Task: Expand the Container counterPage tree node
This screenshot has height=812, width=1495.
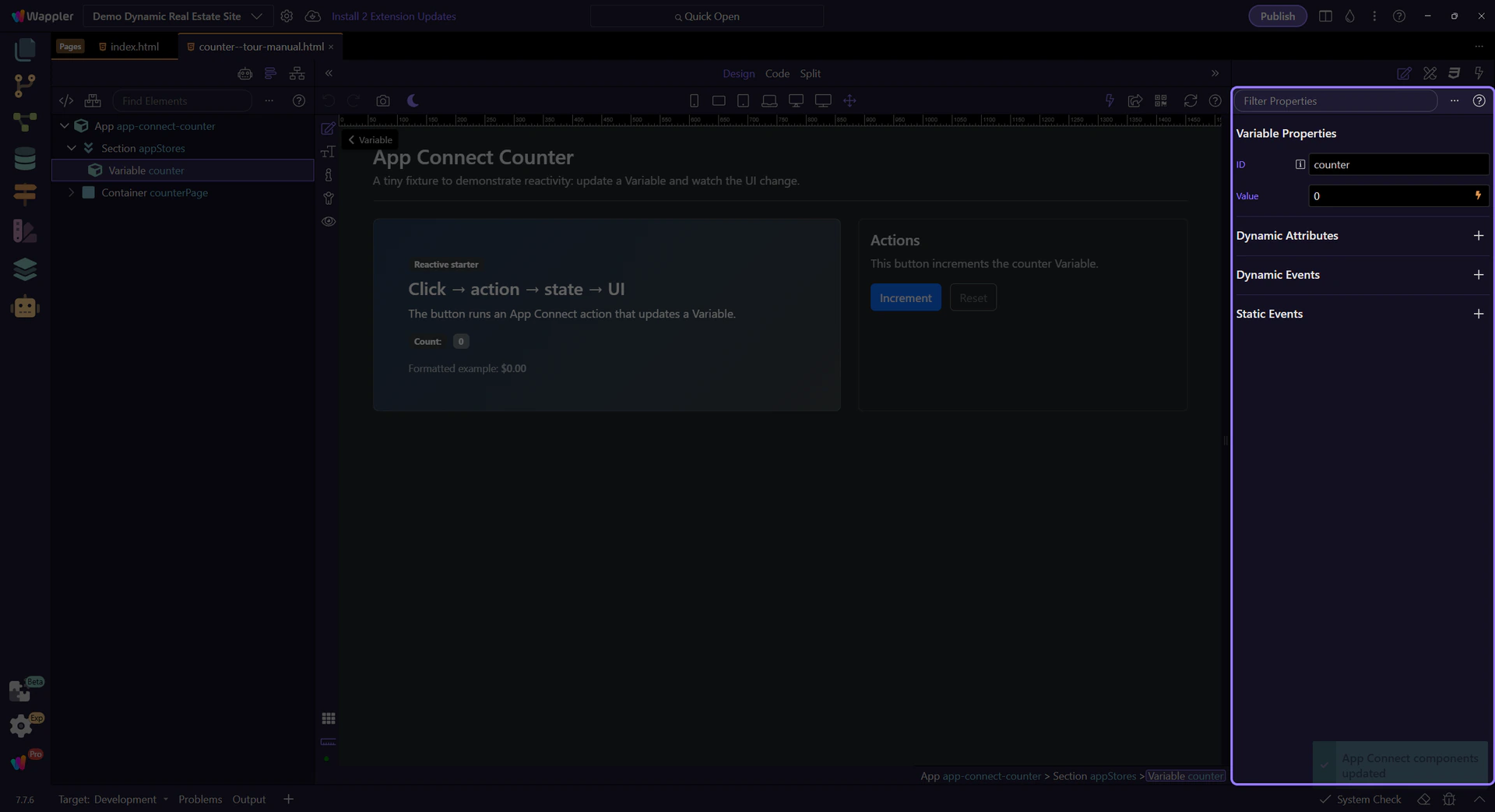Action: 71,193
